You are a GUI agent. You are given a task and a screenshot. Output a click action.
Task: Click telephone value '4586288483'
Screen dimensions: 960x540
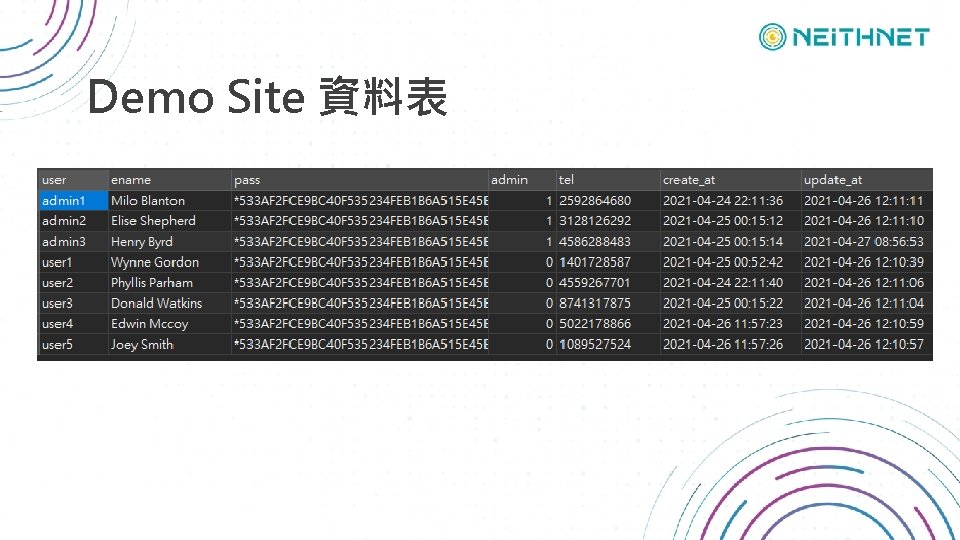[594, 242]
